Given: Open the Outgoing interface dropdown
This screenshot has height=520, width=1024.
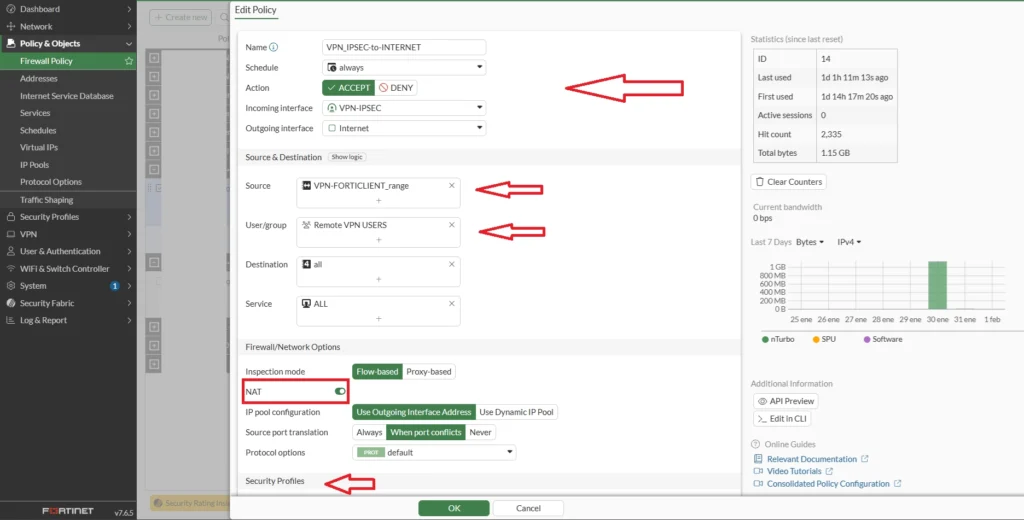Looking at the screenshot, I should point(404,128).
